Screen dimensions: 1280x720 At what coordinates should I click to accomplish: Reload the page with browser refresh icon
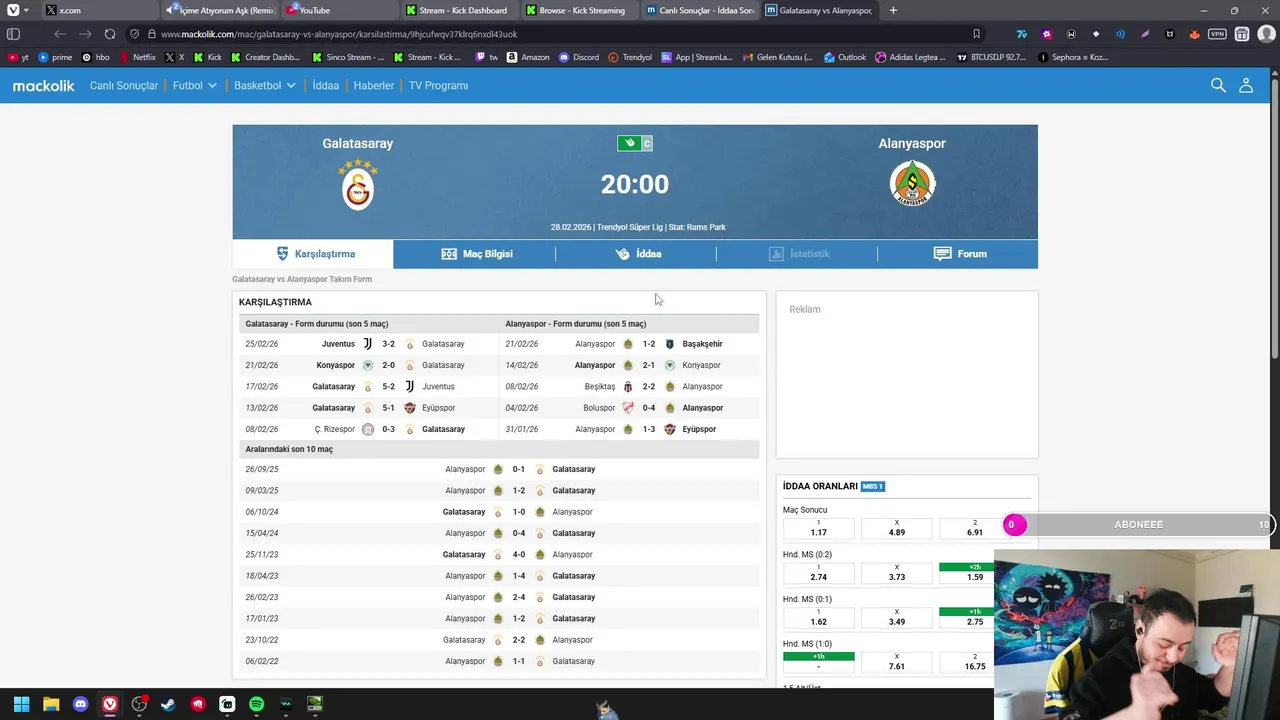coord(110,34)
